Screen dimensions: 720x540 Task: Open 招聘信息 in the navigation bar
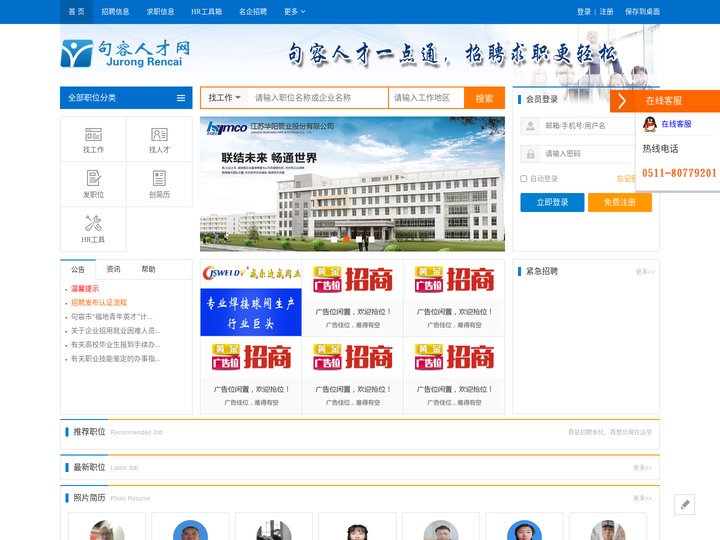(115, 11)
